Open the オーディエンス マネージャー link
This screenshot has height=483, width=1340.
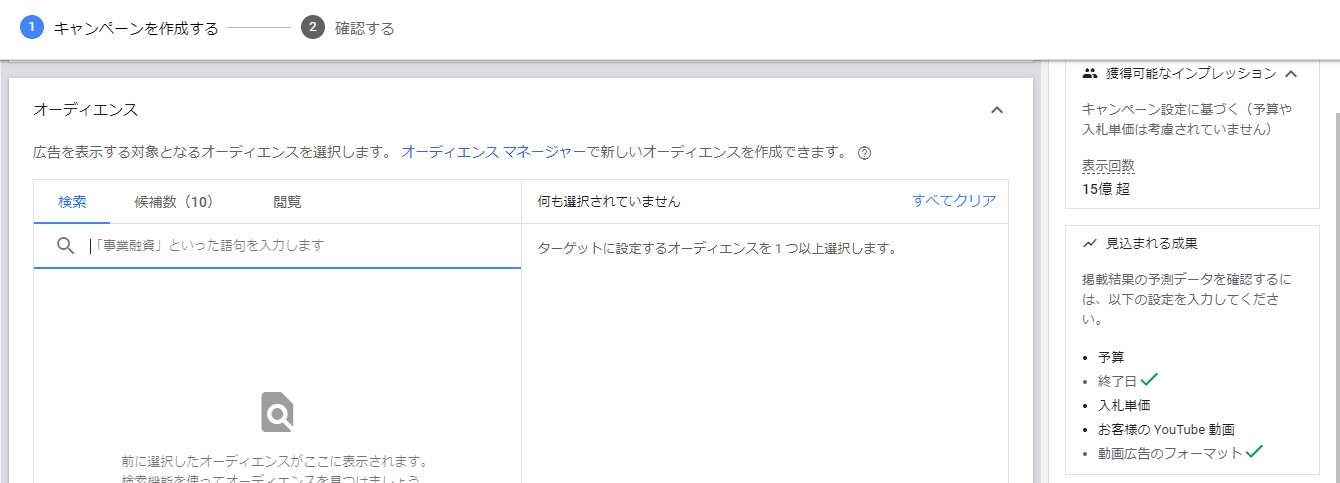coord(493,153)
